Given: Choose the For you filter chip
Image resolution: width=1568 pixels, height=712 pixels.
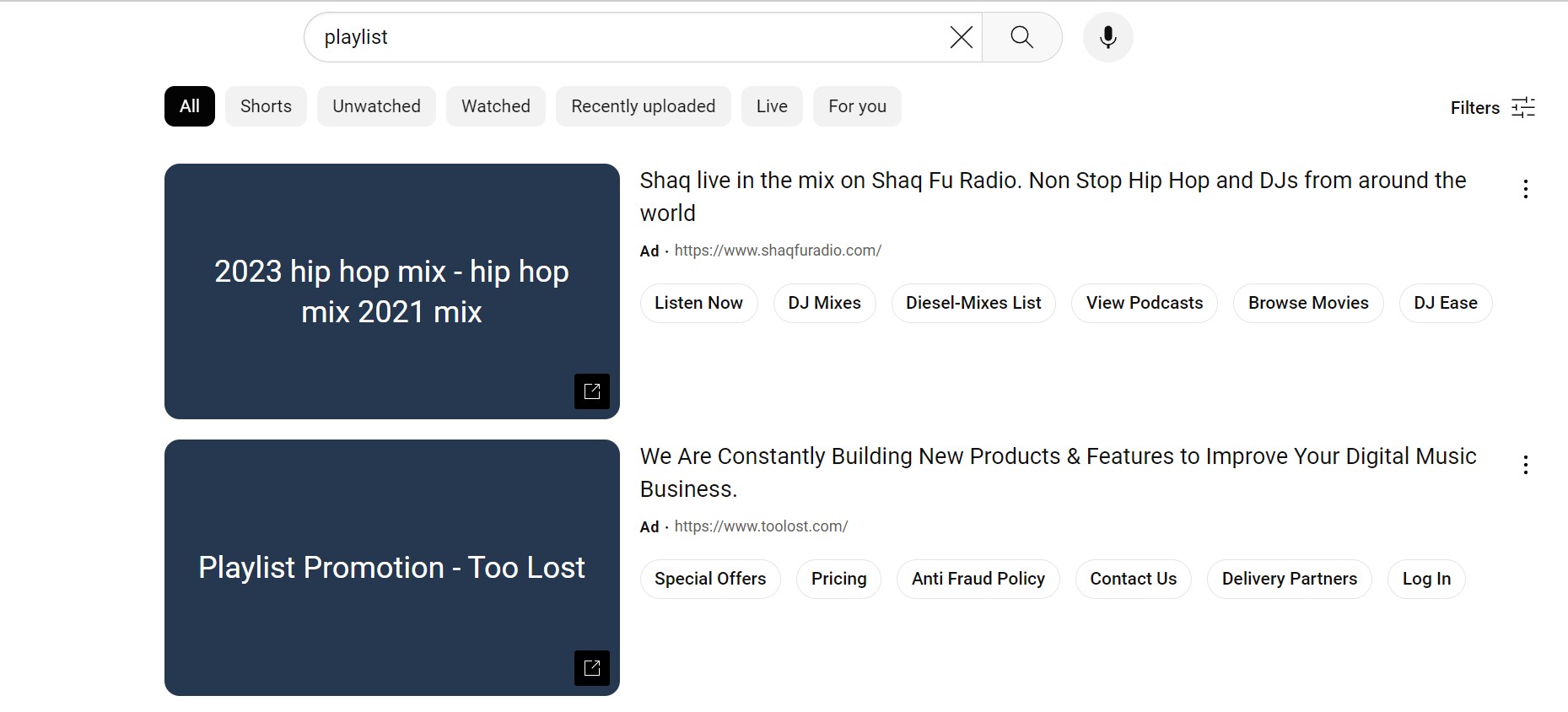Looking at the screenshot, I should point(857,106).
